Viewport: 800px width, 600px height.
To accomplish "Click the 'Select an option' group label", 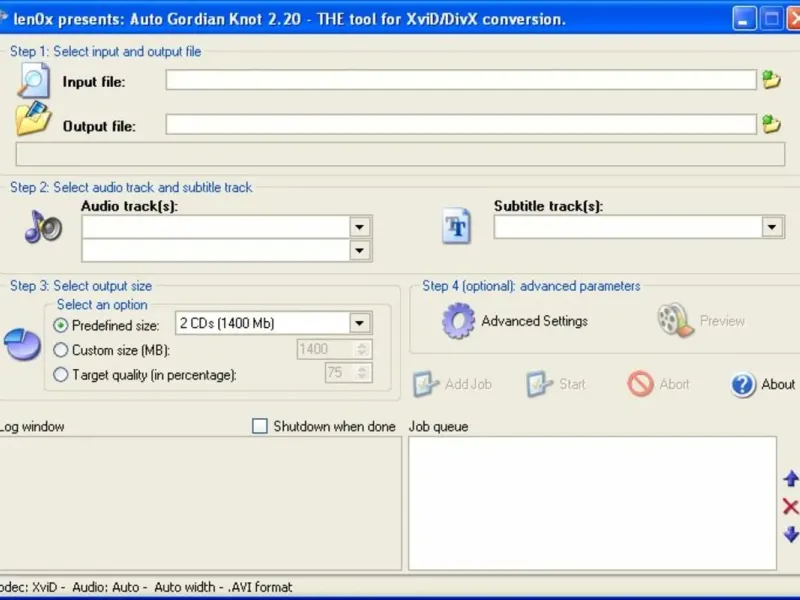I will 102,305.
